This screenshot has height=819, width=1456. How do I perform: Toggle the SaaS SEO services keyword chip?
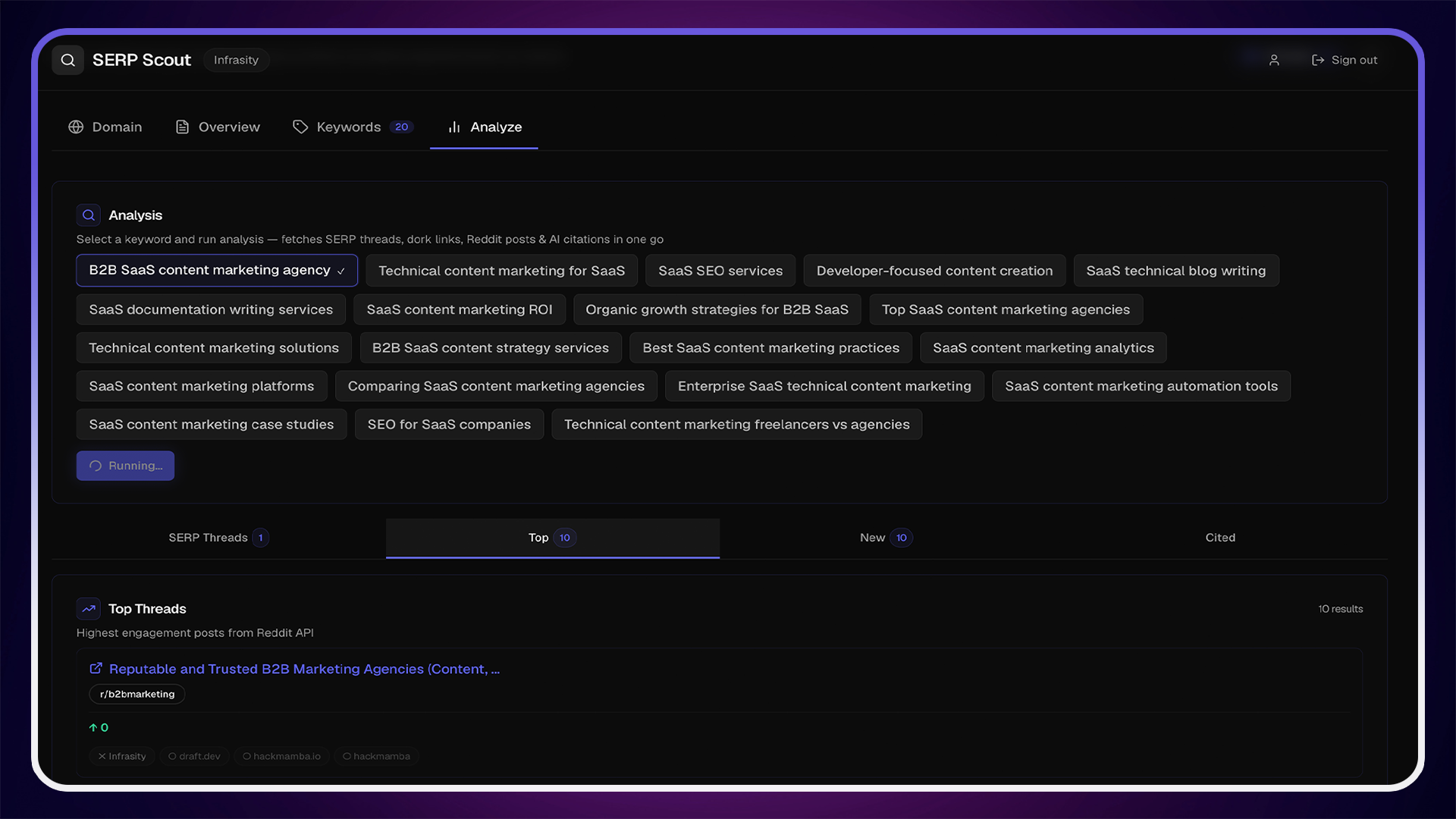pyautogui.click(x=720, y=270)
